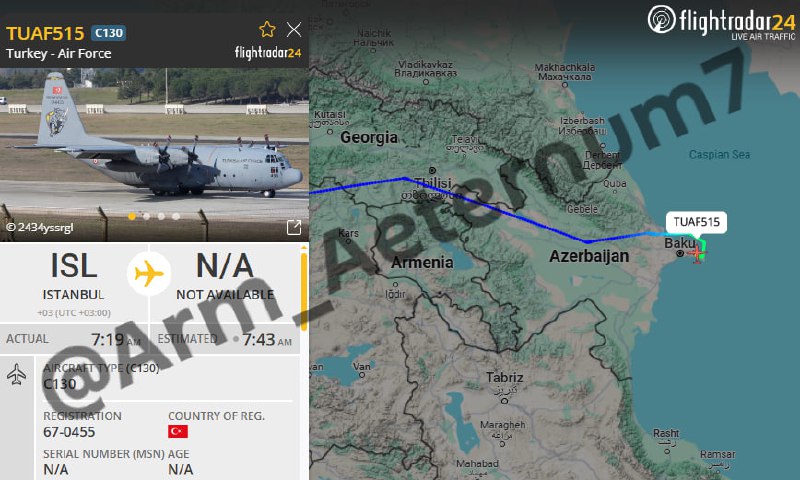This screenshot has height=480, width=800.
Task: Click the red aircraft marker near Baku
Action: pos(696,253)
